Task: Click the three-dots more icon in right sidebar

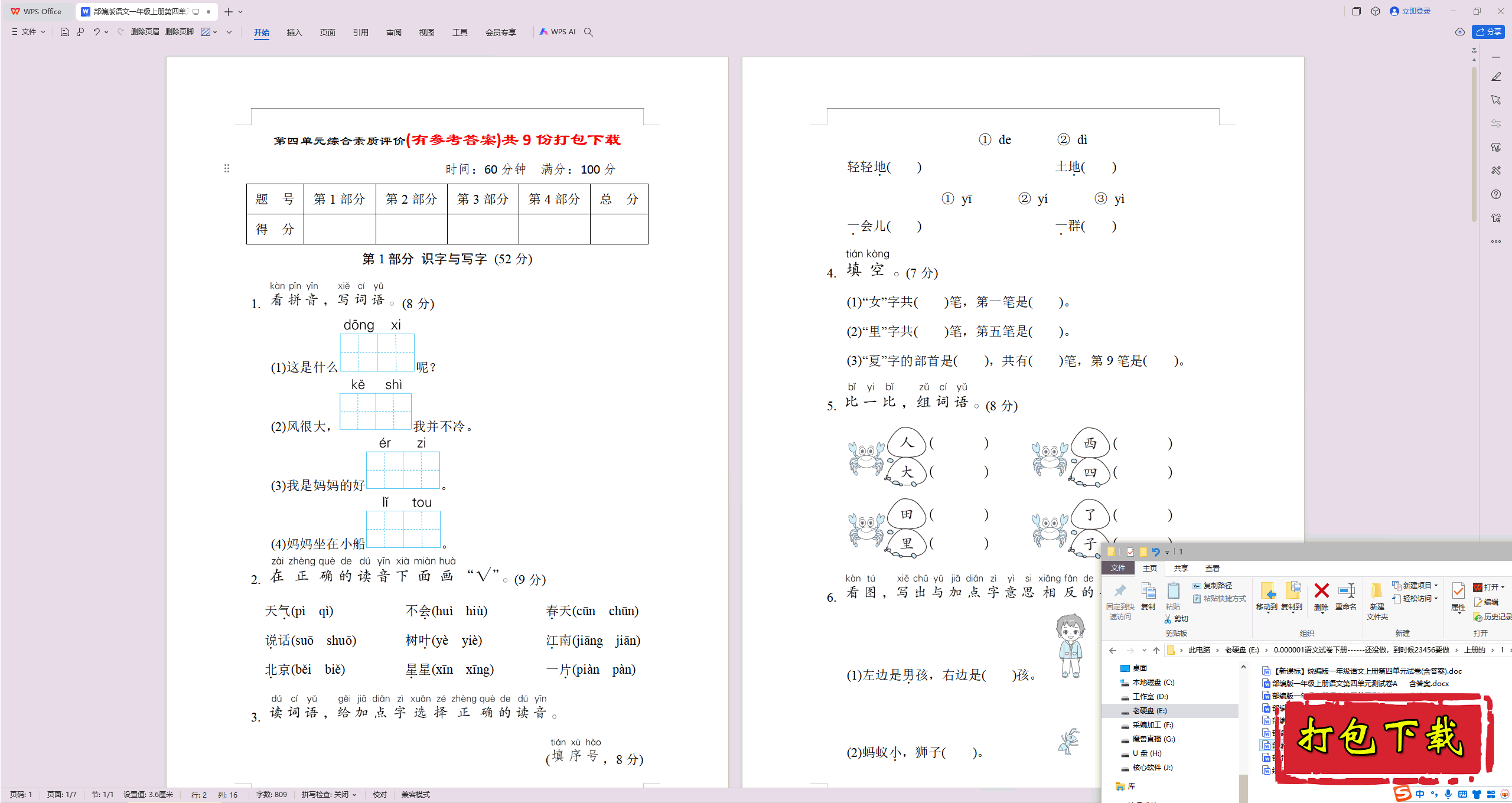Action: [1496, 241]
